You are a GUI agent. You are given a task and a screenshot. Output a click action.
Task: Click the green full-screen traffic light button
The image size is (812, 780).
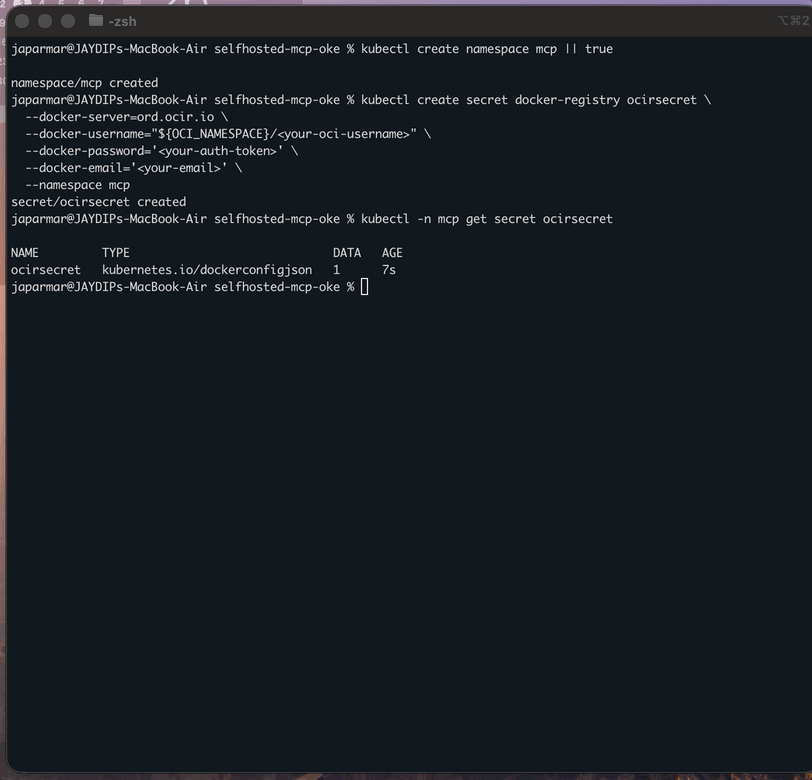[x=66, y=20]
